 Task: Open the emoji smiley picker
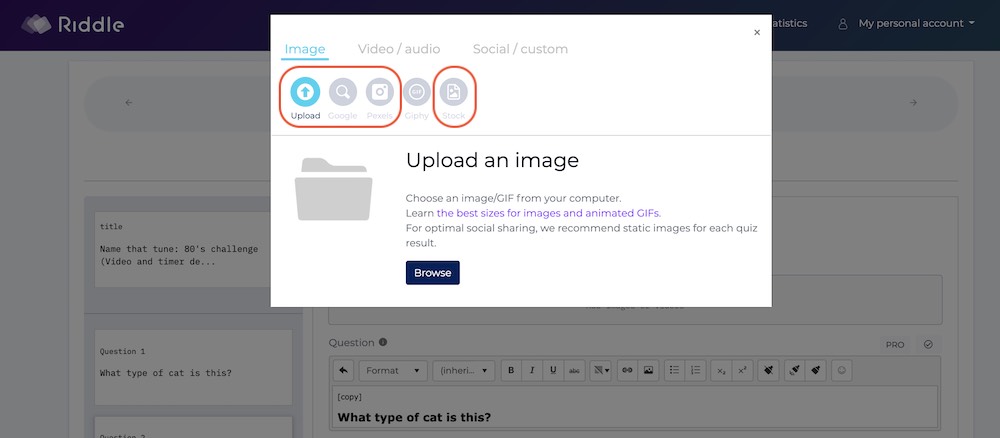(842, 370)
